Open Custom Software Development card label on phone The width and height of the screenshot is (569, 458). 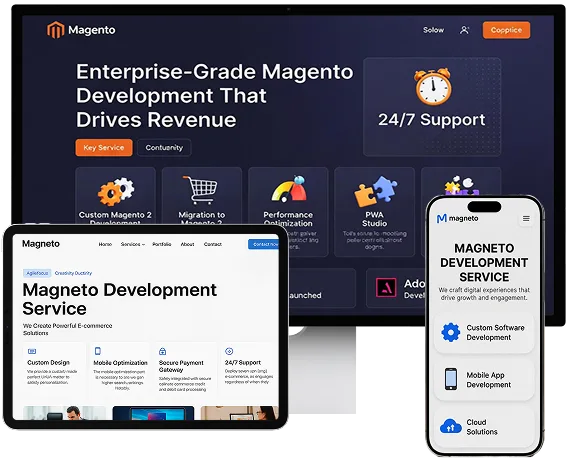[495, 332]
